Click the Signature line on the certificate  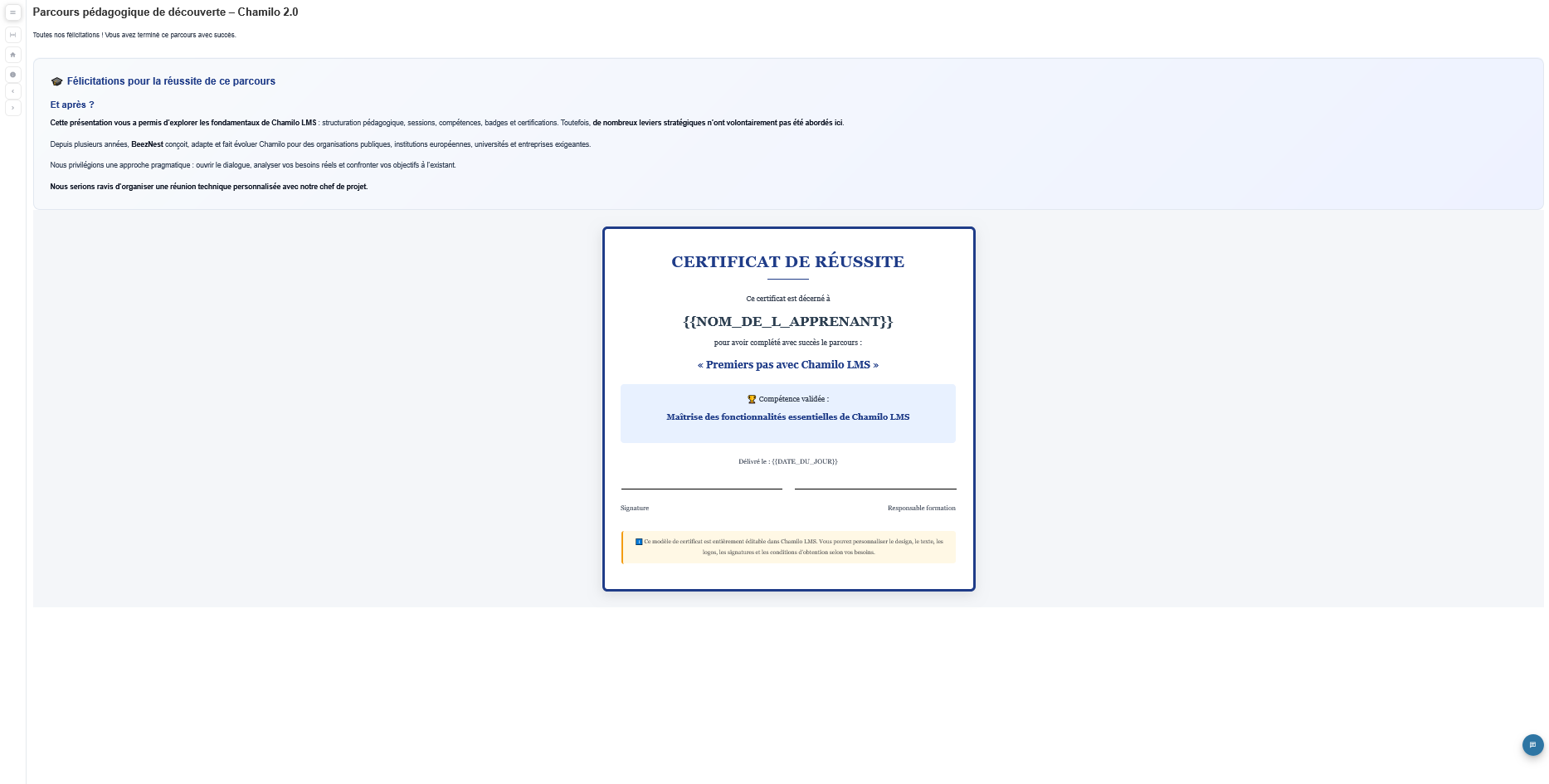click(x=700, y=489)
